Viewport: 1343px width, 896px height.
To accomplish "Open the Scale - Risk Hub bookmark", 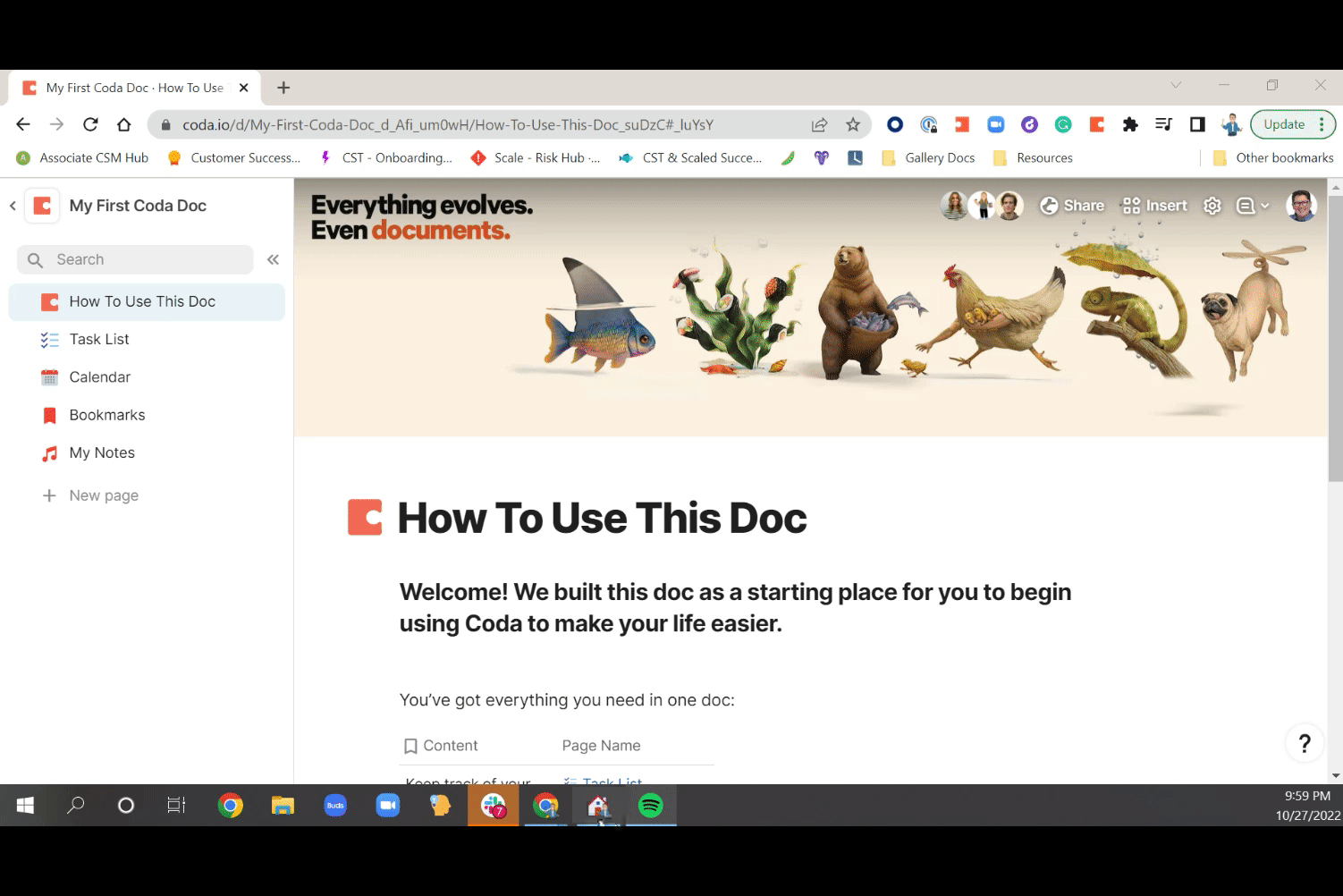I will tap(536, 158).
